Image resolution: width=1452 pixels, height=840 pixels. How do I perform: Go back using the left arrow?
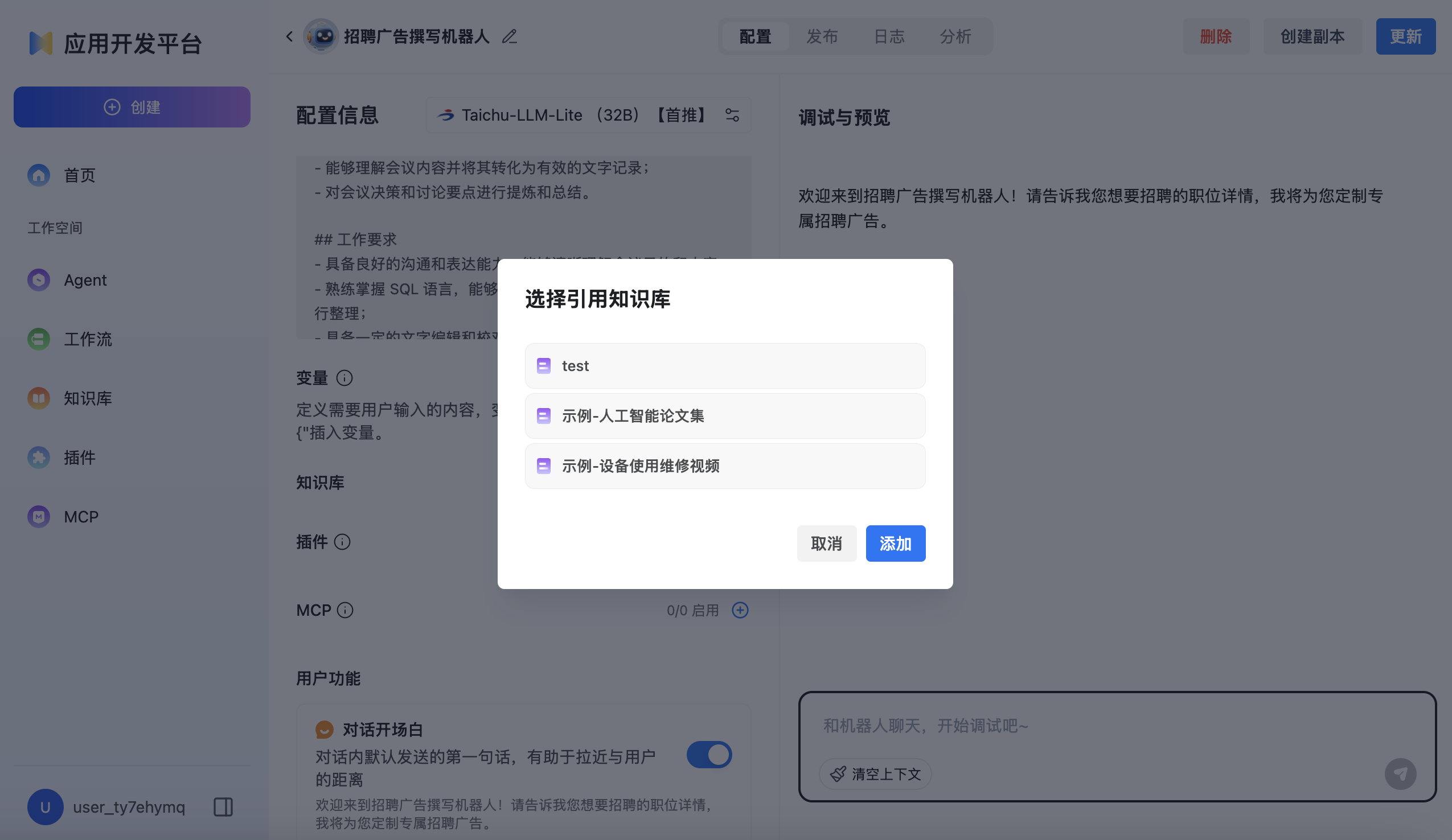pos(289,36)
